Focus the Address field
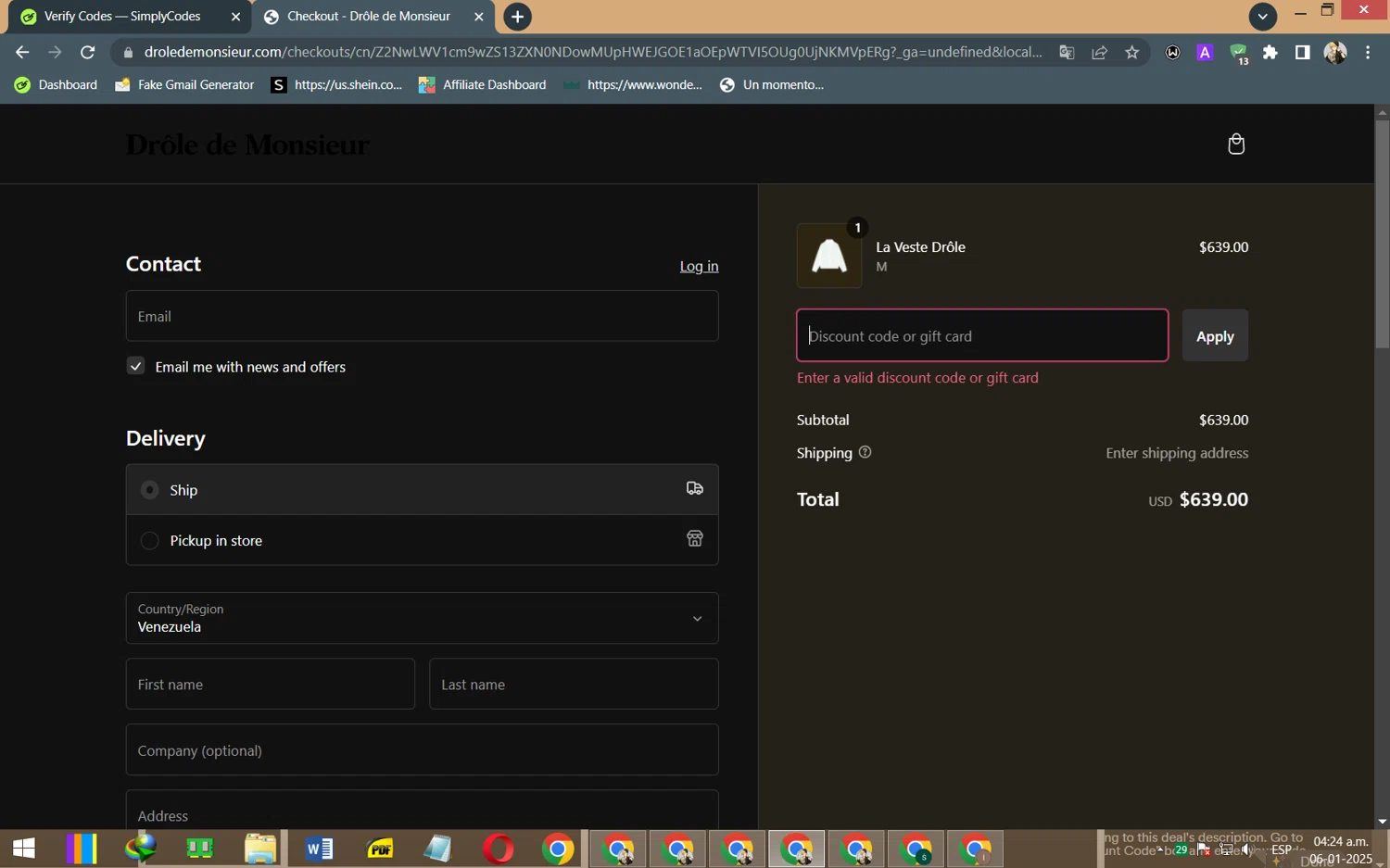The height and width of the screenshot is (868, 1390). 422,810
